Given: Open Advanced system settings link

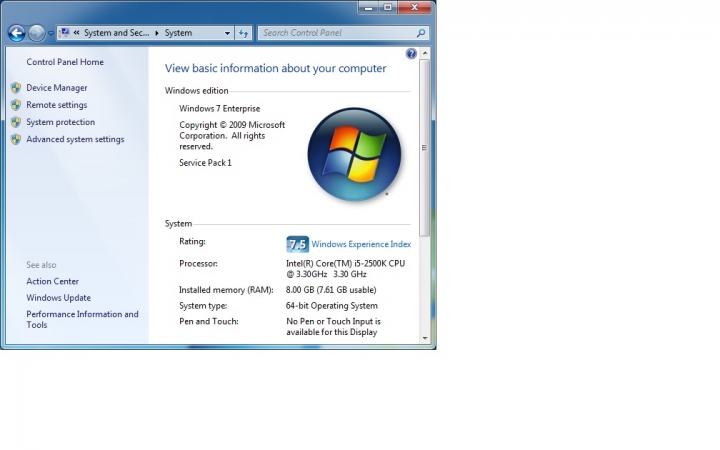Looking at the screenshot, I should pos(75,139).
